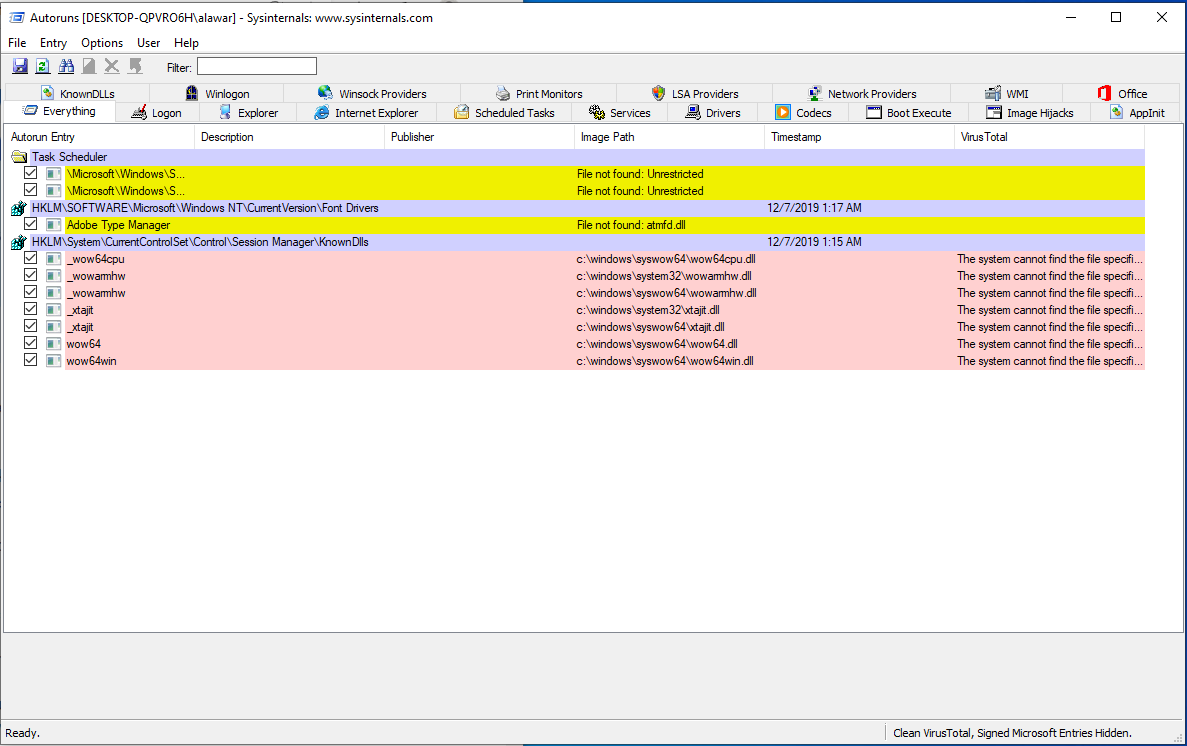Open Find with the binoculars icon
The width and height of the screenshot is (1187, 746).
click(67, 67)
